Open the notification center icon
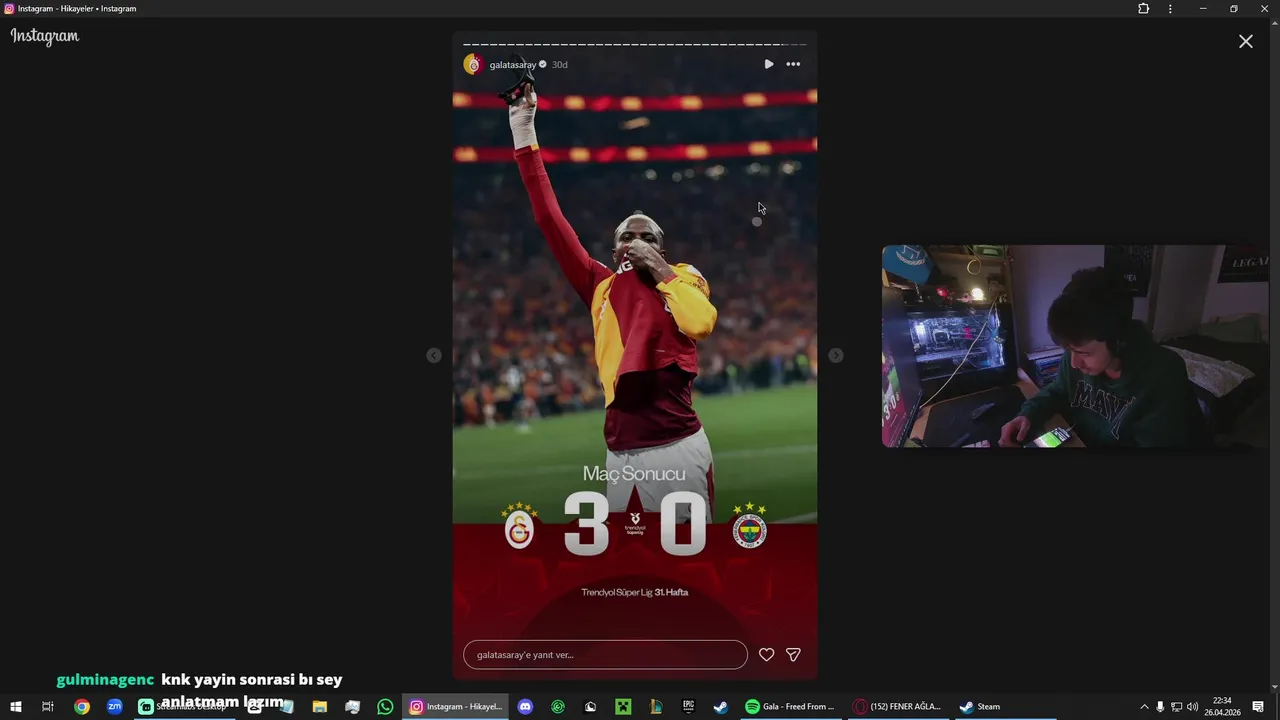1280x720 pixels. [1258, 707]
